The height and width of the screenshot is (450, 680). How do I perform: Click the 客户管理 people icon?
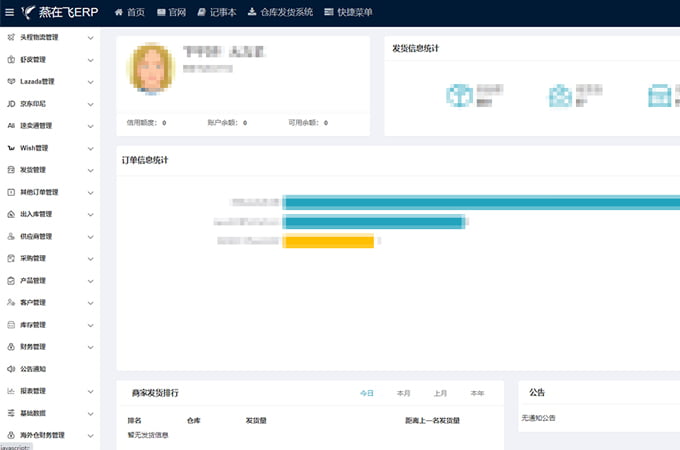pyautogui.click(x=11, y=302)
